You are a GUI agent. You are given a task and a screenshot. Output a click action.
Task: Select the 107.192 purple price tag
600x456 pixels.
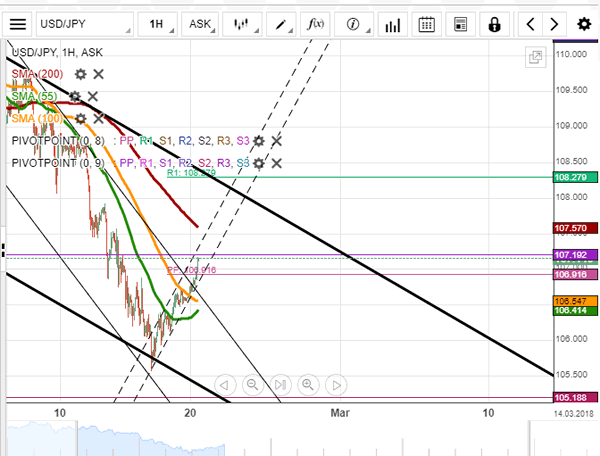coord(575,255)
